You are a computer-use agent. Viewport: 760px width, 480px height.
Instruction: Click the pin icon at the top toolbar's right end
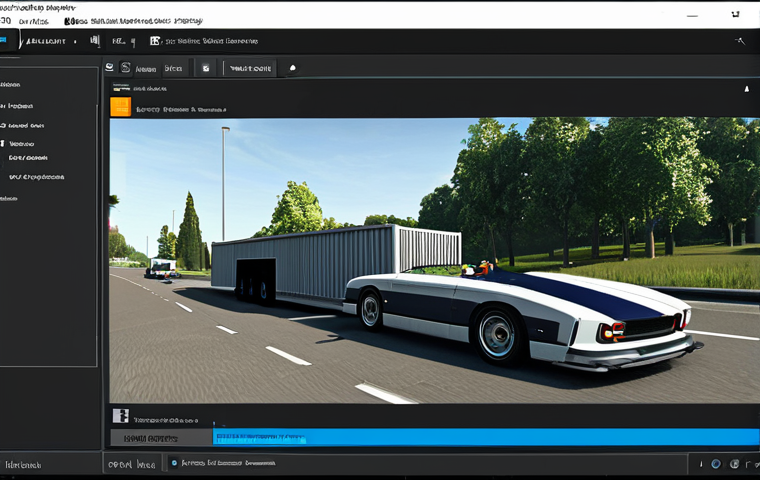click(740, 41)
